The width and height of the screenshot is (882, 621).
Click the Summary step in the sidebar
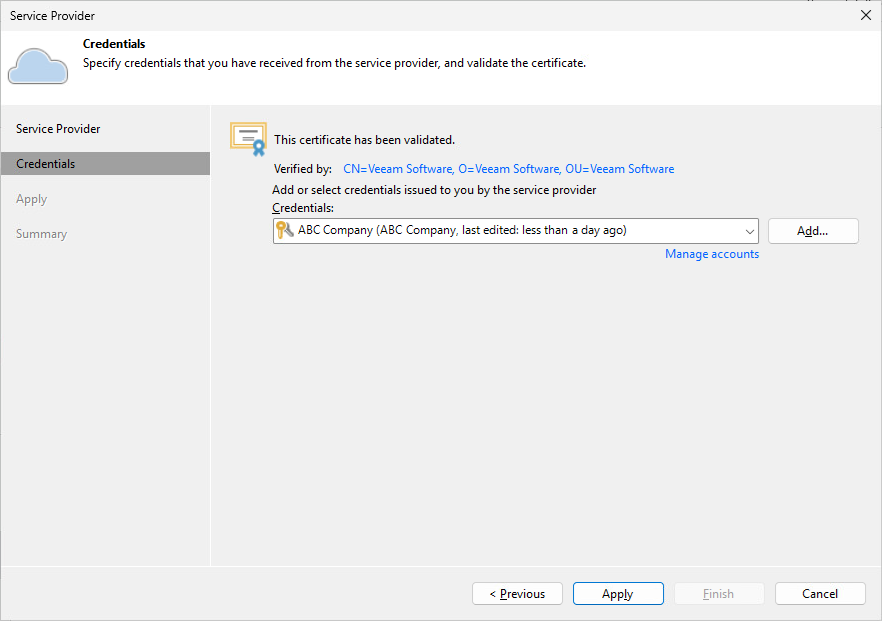coord(41,233)
